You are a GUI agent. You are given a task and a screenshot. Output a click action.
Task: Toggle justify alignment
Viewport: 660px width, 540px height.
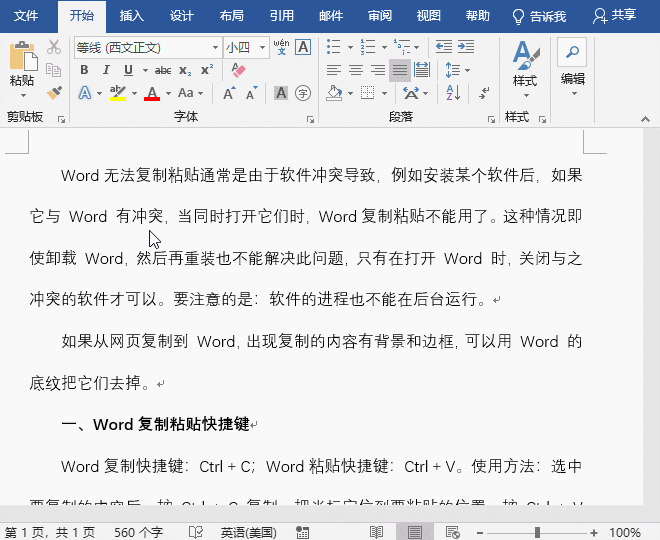[x=399, y=70]
